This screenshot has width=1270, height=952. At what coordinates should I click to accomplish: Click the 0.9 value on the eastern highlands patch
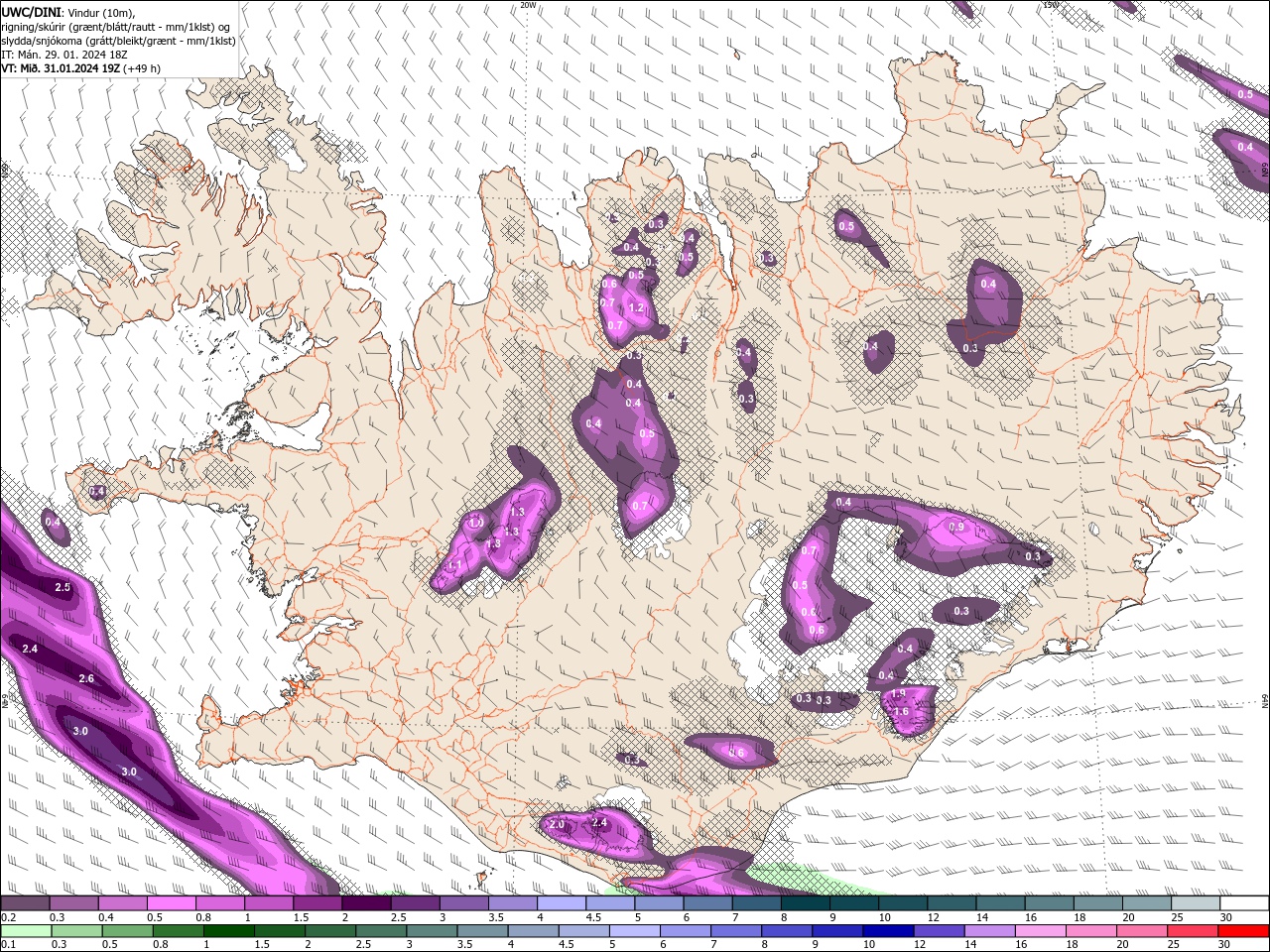(957, 527)
